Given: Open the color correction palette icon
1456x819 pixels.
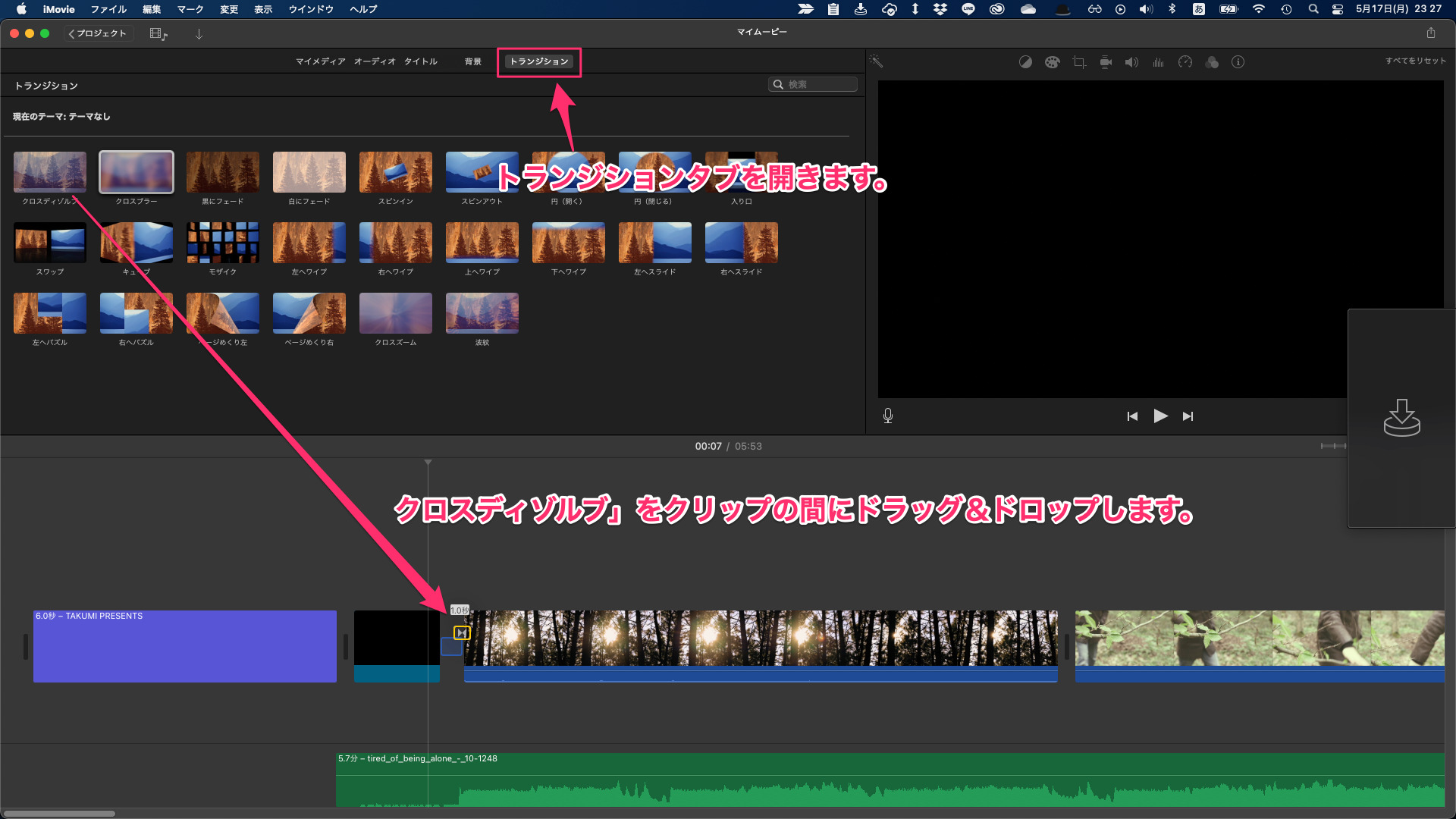Looking at the screenshot, I should [x=1052, y=62].
